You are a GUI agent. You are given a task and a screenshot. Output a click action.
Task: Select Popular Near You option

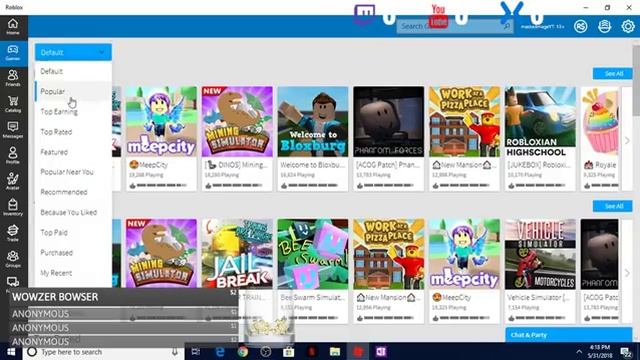[x=73, y=172]
